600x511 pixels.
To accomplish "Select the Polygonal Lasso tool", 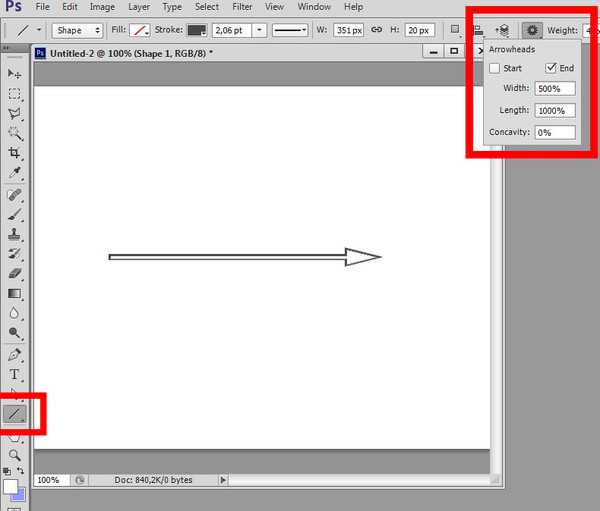I will pos(15,114).
